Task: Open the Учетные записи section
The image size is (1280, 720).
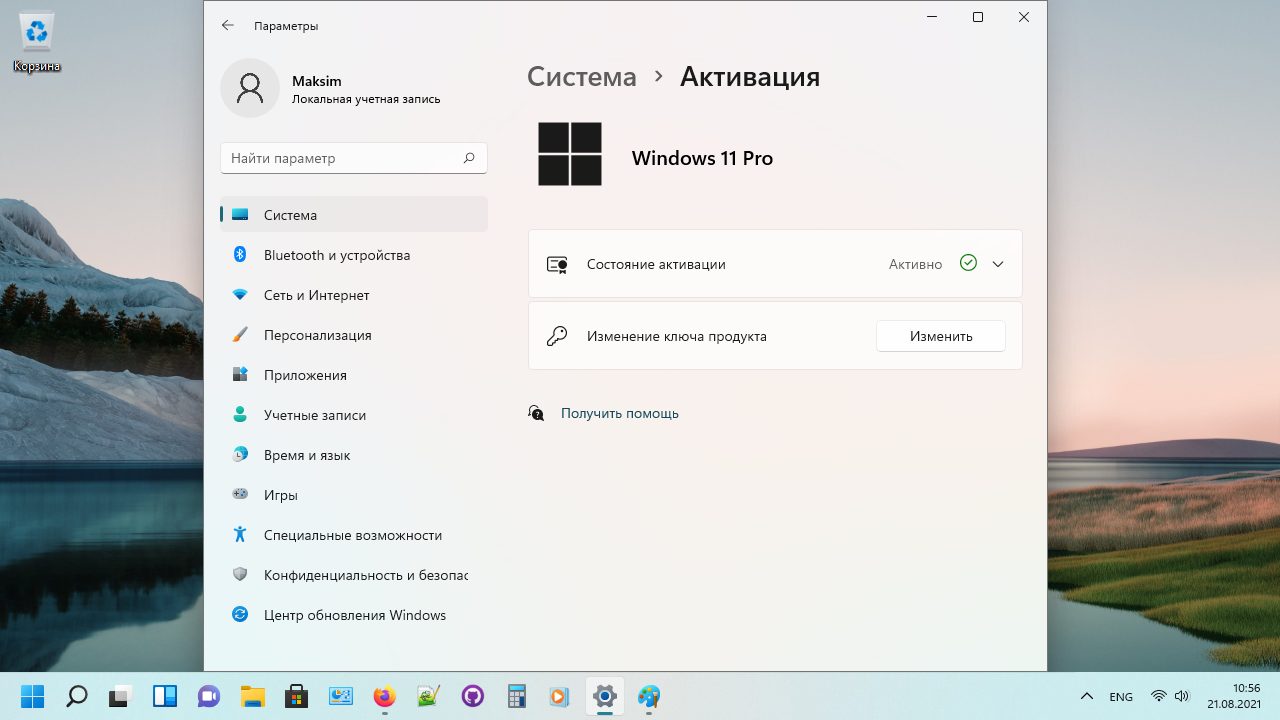Action: click(x=354, y=415)
